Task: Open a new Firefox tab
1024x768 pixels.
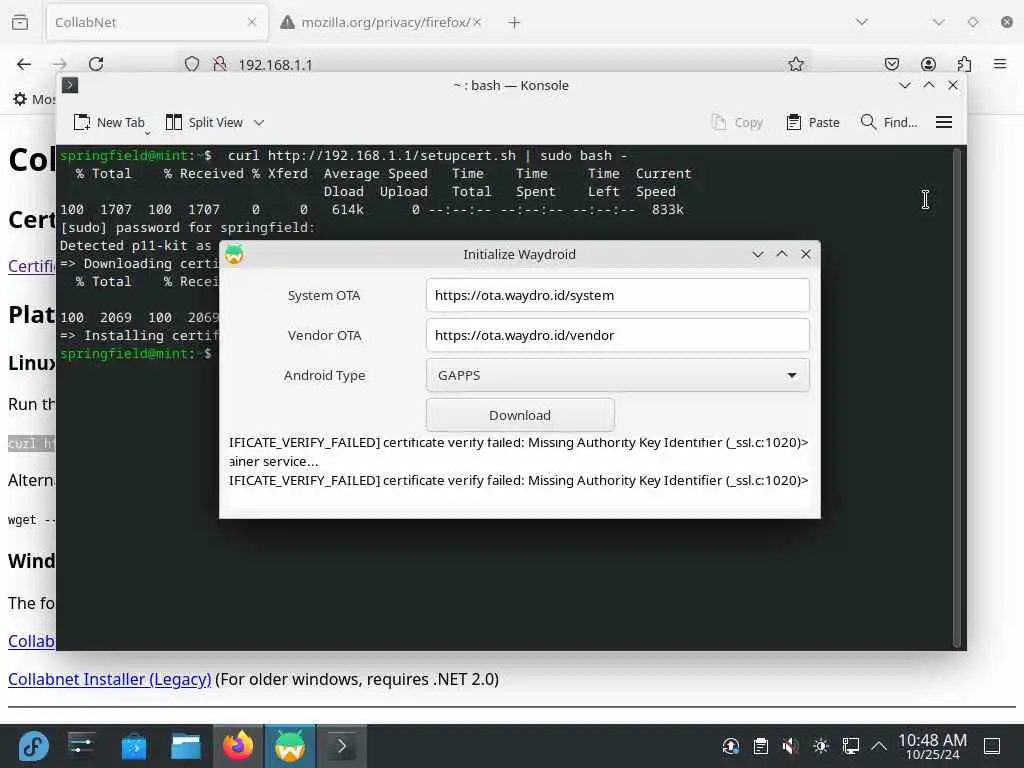Action: [514, 23]
